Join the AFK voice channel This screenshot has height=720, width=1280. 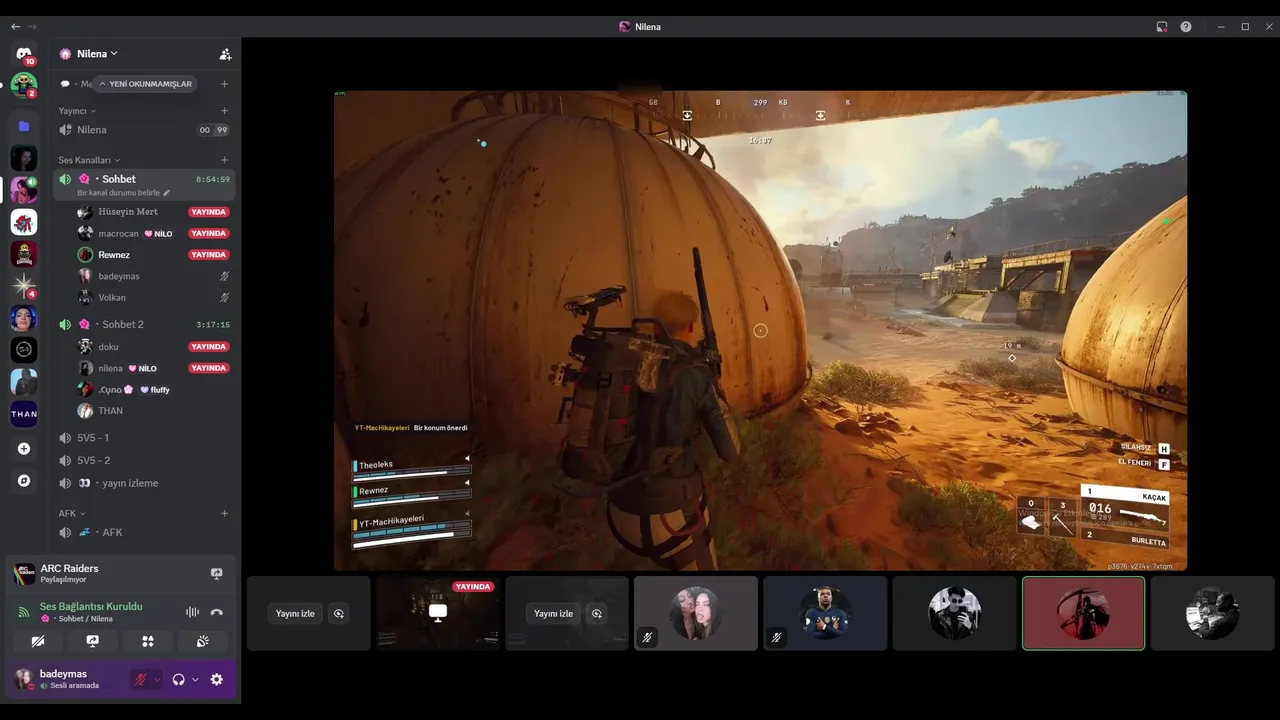tap(145, 532)
